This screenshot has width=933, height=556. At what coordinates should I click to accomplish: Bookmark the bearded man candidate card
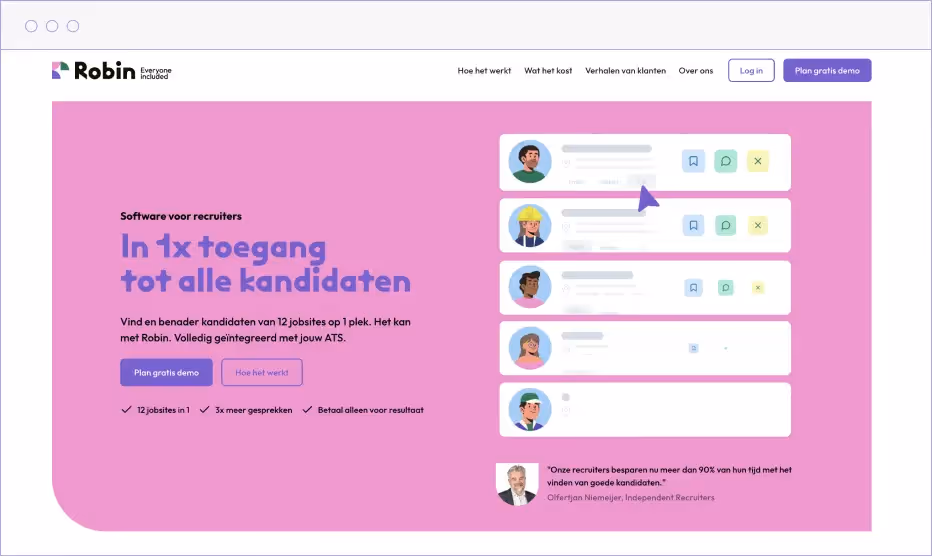[693, 161]
